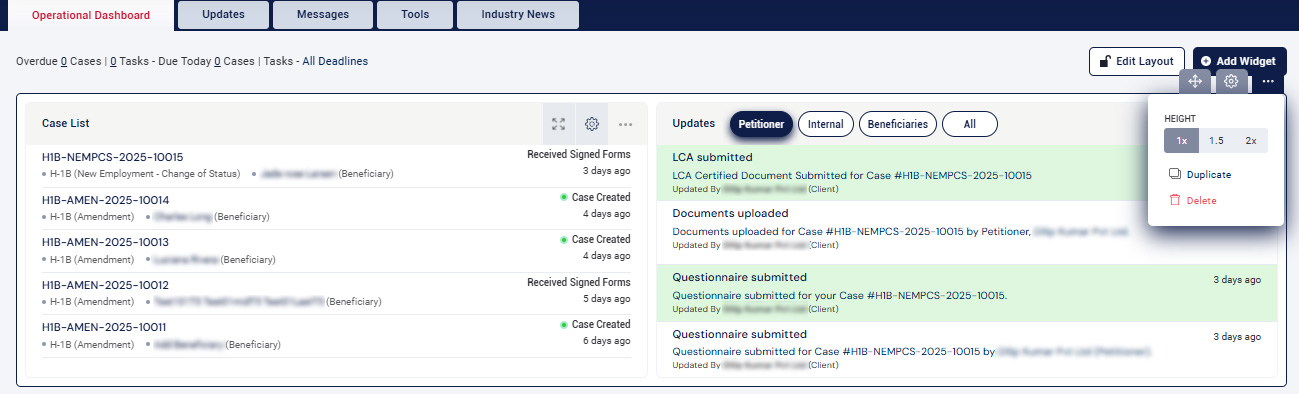This screenshot has width=1299, height=394.
Task: Filter updates by Internal
Action: tap(826, 124)
